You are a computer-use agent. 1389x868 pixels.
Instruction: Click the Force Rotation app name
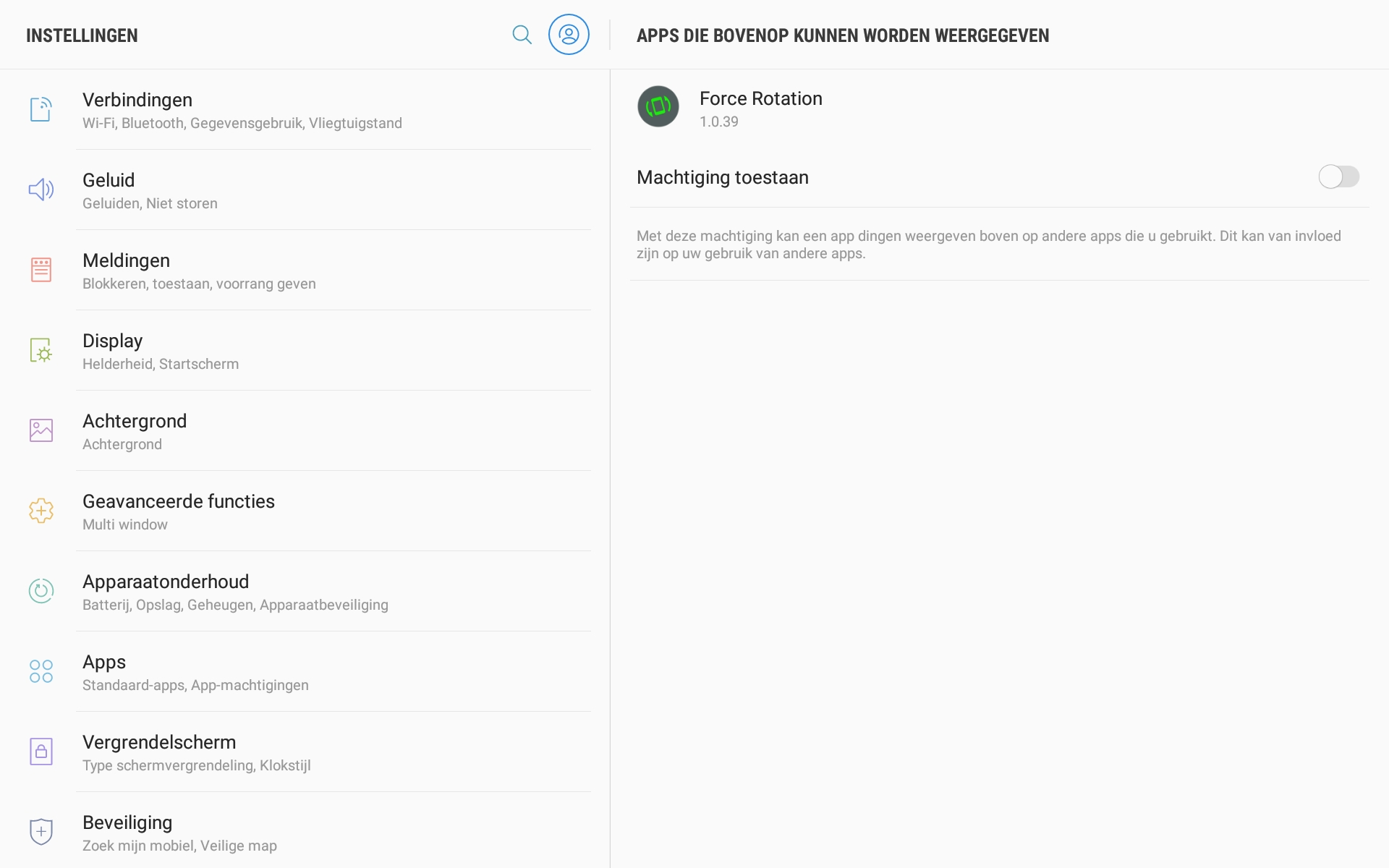761,98
